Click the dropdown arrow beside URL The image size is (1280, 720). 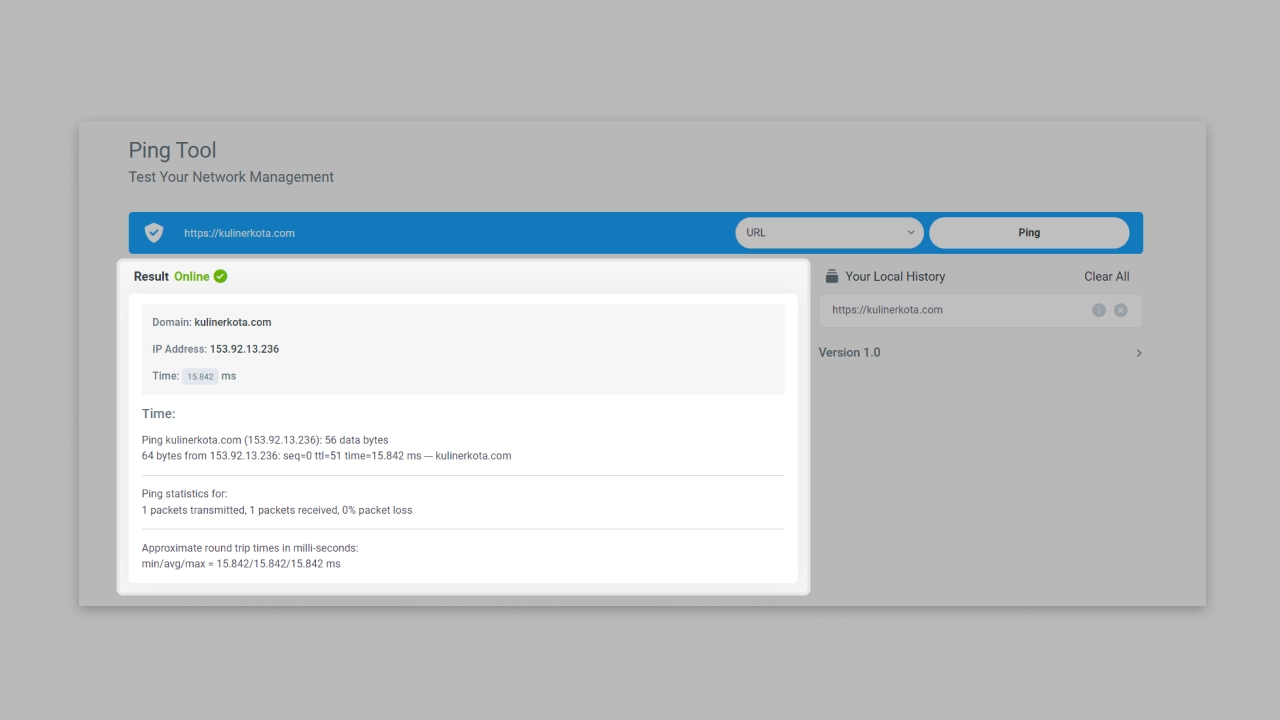[x=911, y=233]
